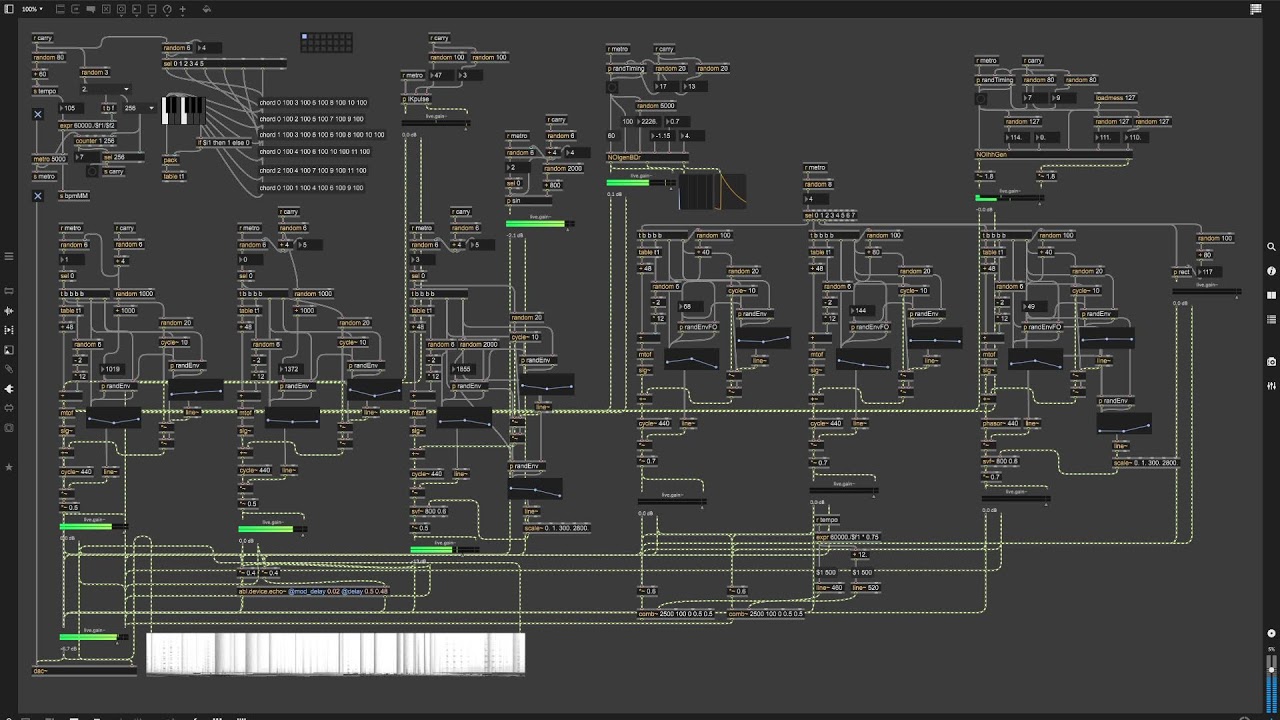Open the search magnifier in right sidebar
This screenshot has width=1280, height=720.
coord(1271,246)
